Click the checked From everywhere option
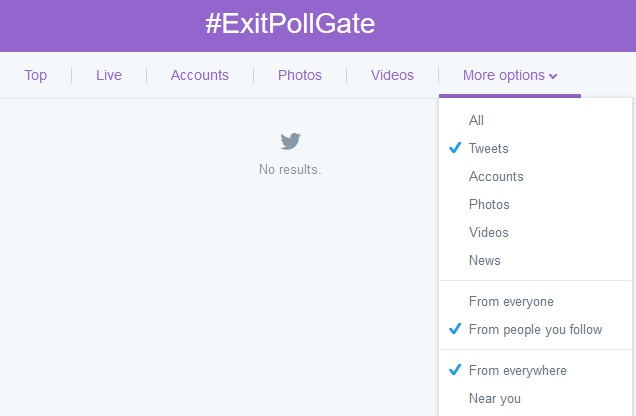The height and width of the screenshot is (416, 636). (x=517, y=370)
